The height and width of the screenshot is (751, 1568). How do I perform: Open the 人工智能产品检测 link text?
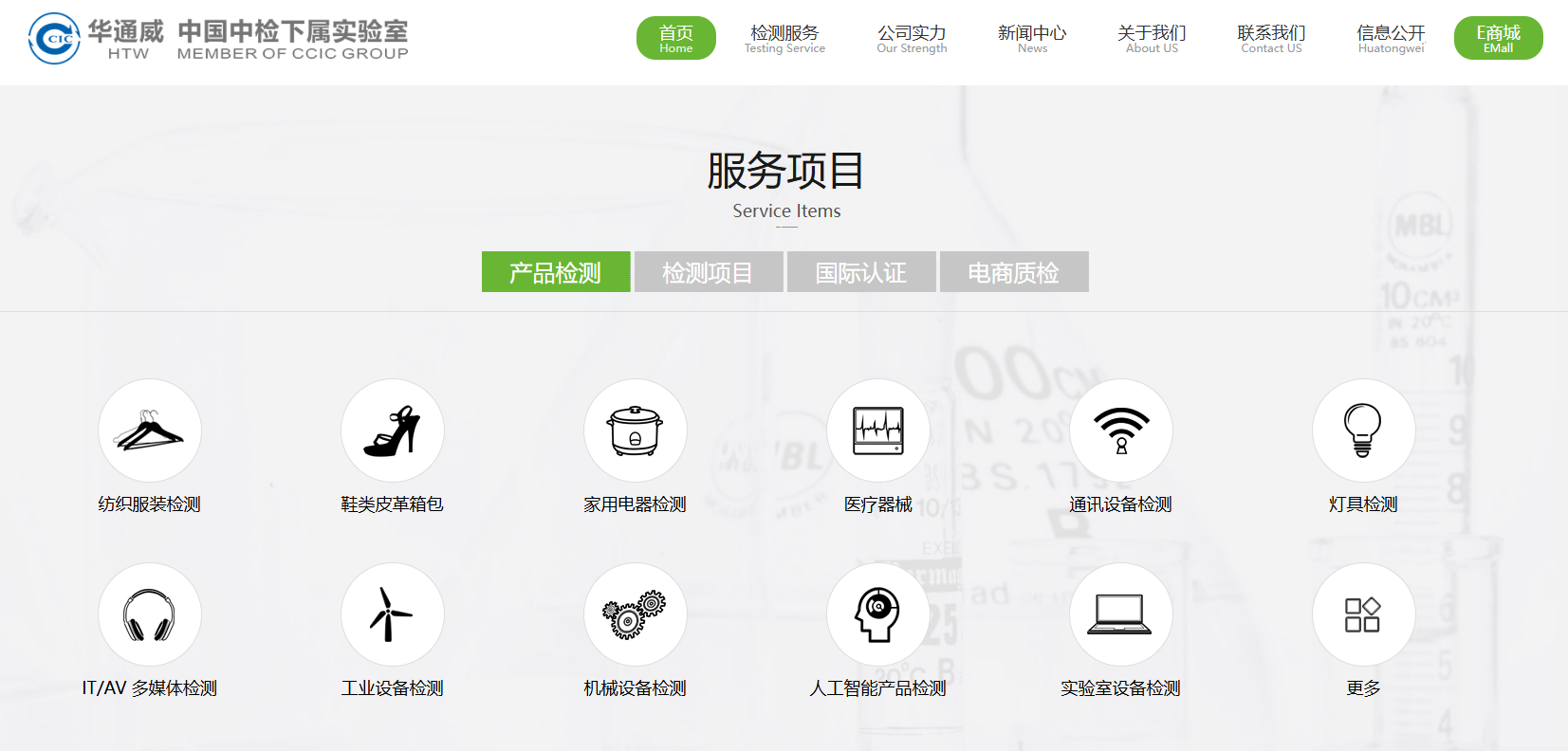click(878, 688)
